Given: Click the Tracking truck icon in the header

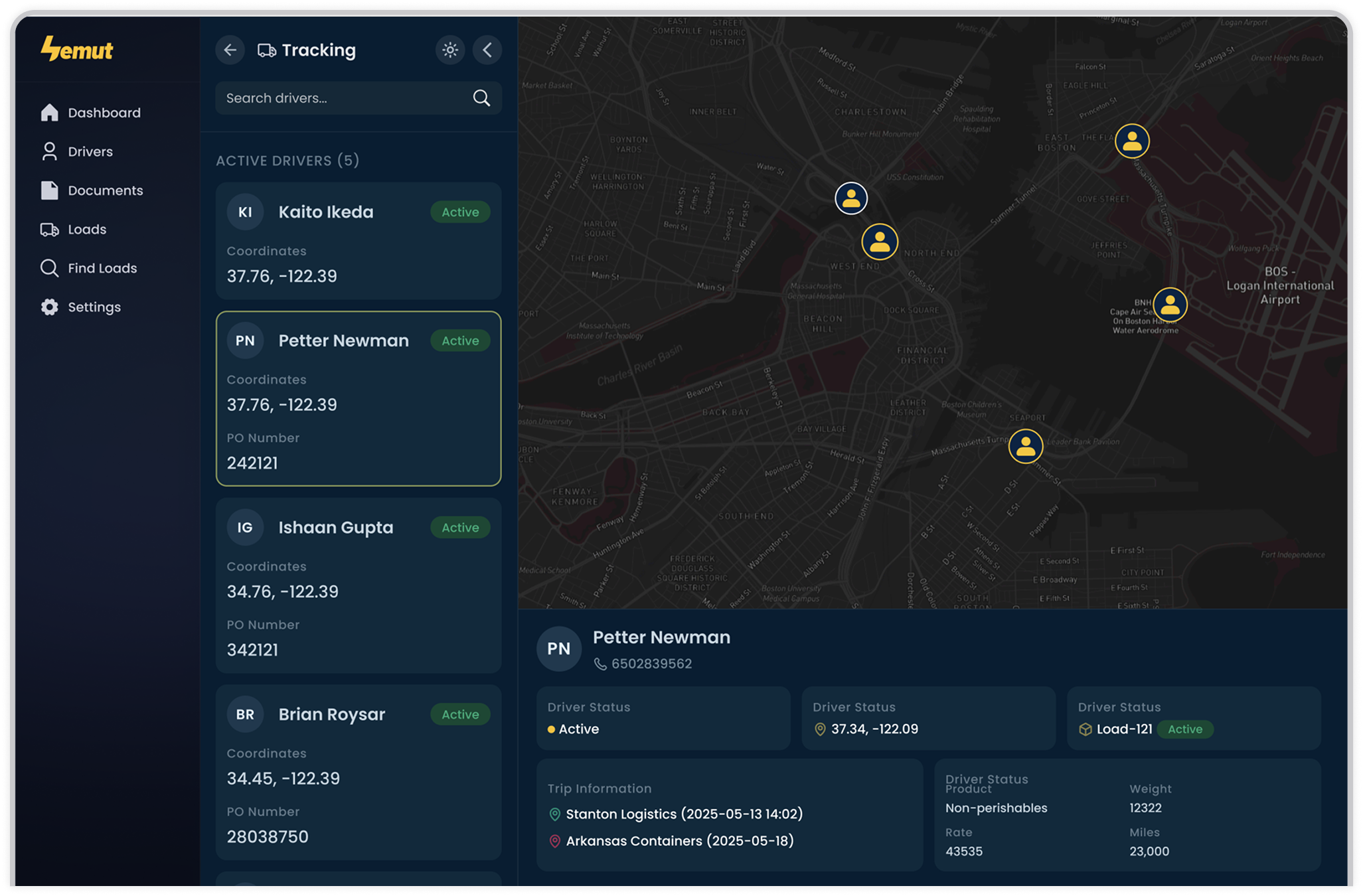Looking at the screenshot, I should [268, 50].
